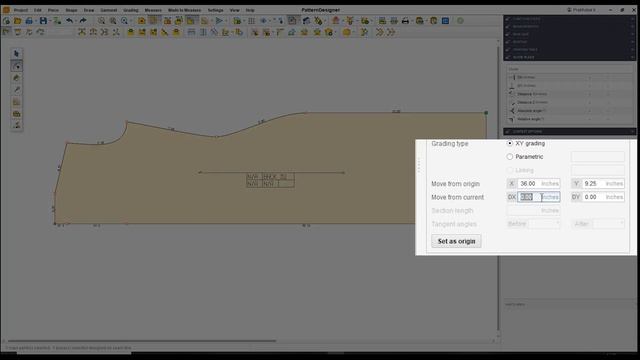The image size is (640, 360).
Task: Open the Project menu
Action: (x=21, y=10)
